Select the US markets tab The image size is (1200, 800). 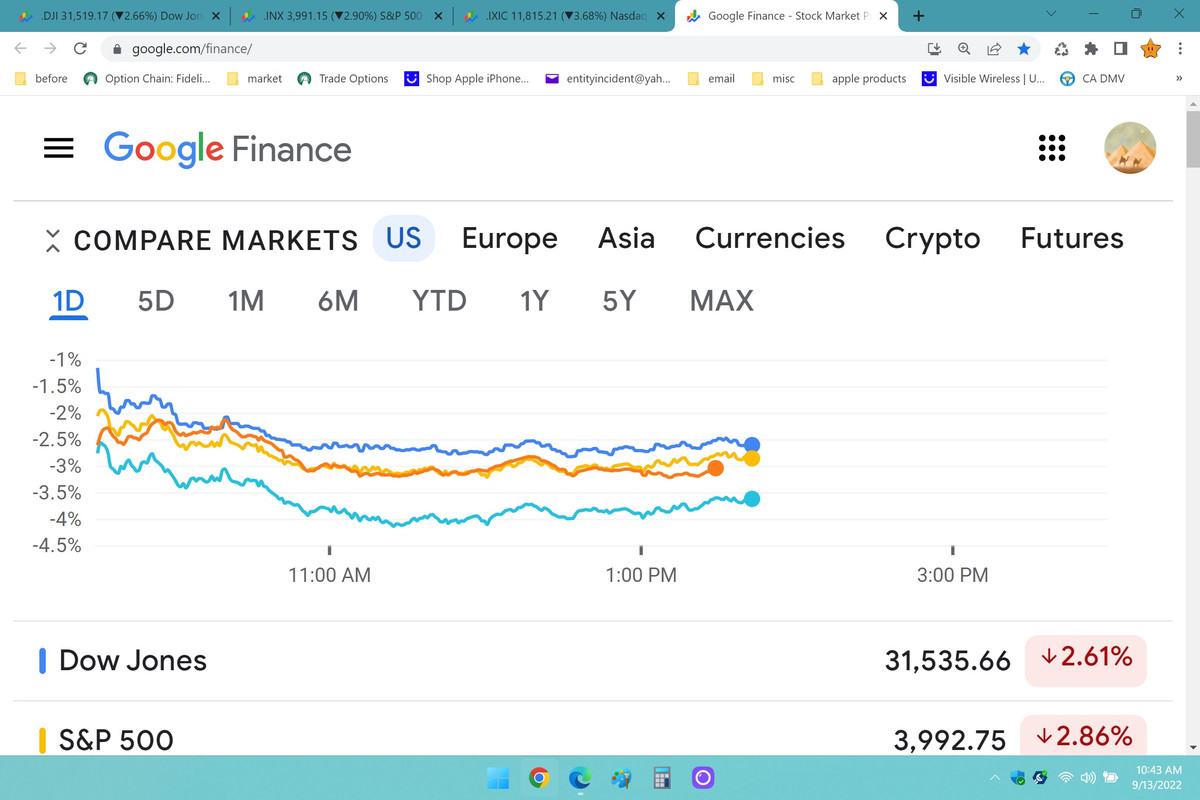[x=404, y=238]
